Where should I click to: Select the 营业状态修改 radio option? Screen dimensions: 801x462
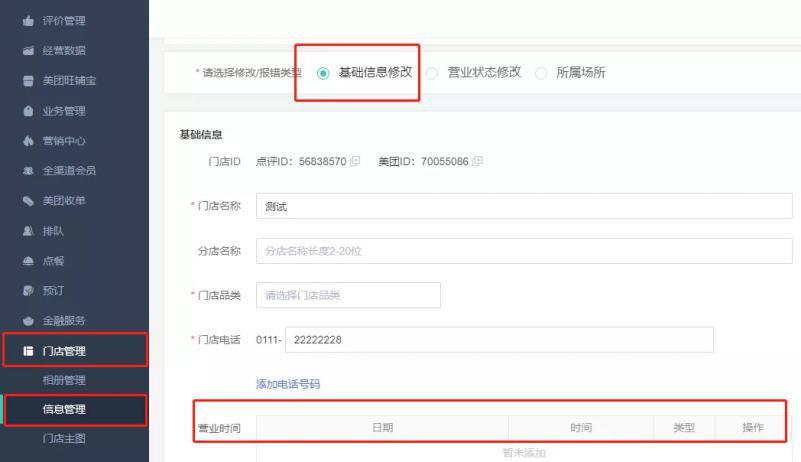pyautogui.click(x=432, y=73)
